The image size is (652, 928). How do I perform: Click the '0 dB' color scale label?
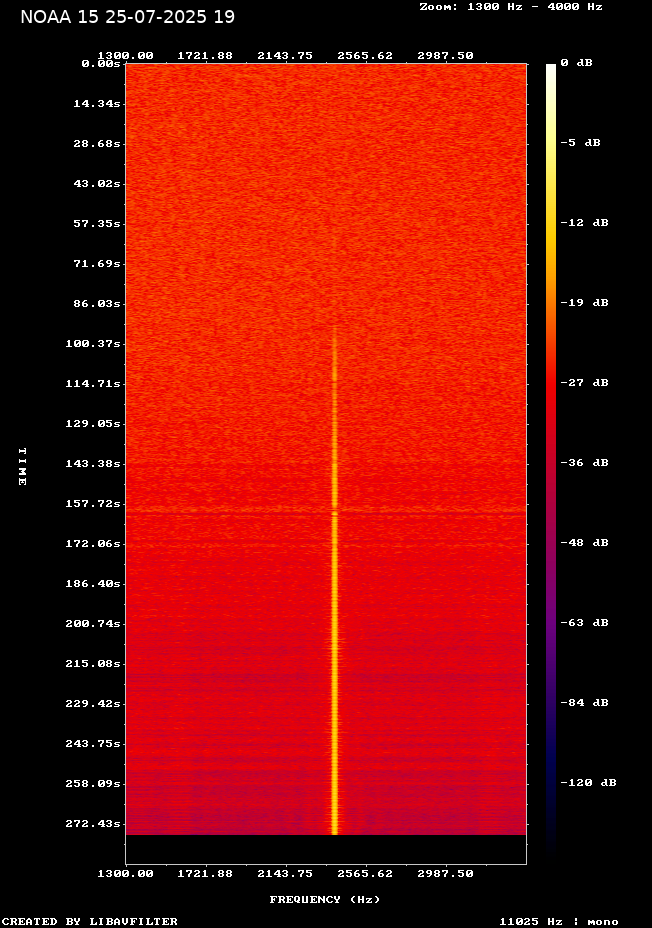click(x=576, y=63)
